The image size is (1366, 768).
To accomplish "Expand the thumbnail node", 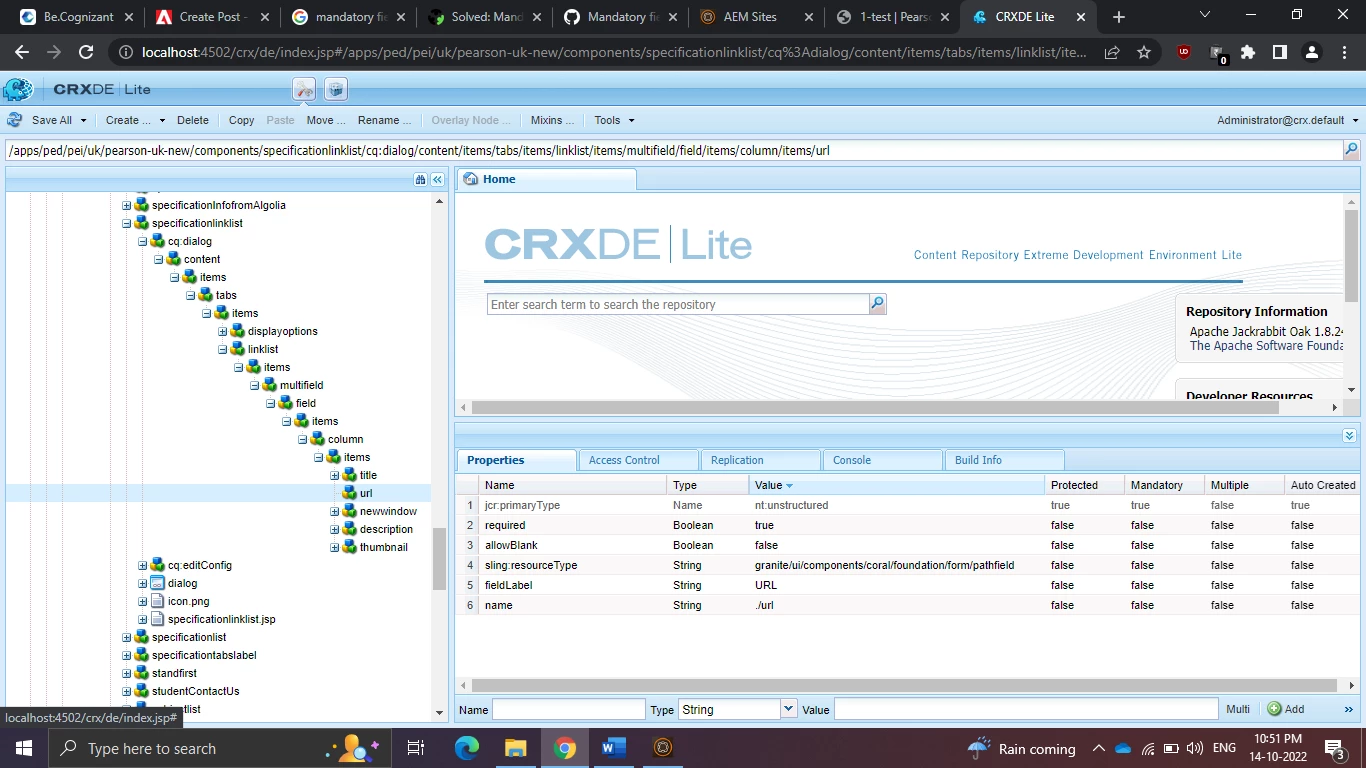I will 335,547.
